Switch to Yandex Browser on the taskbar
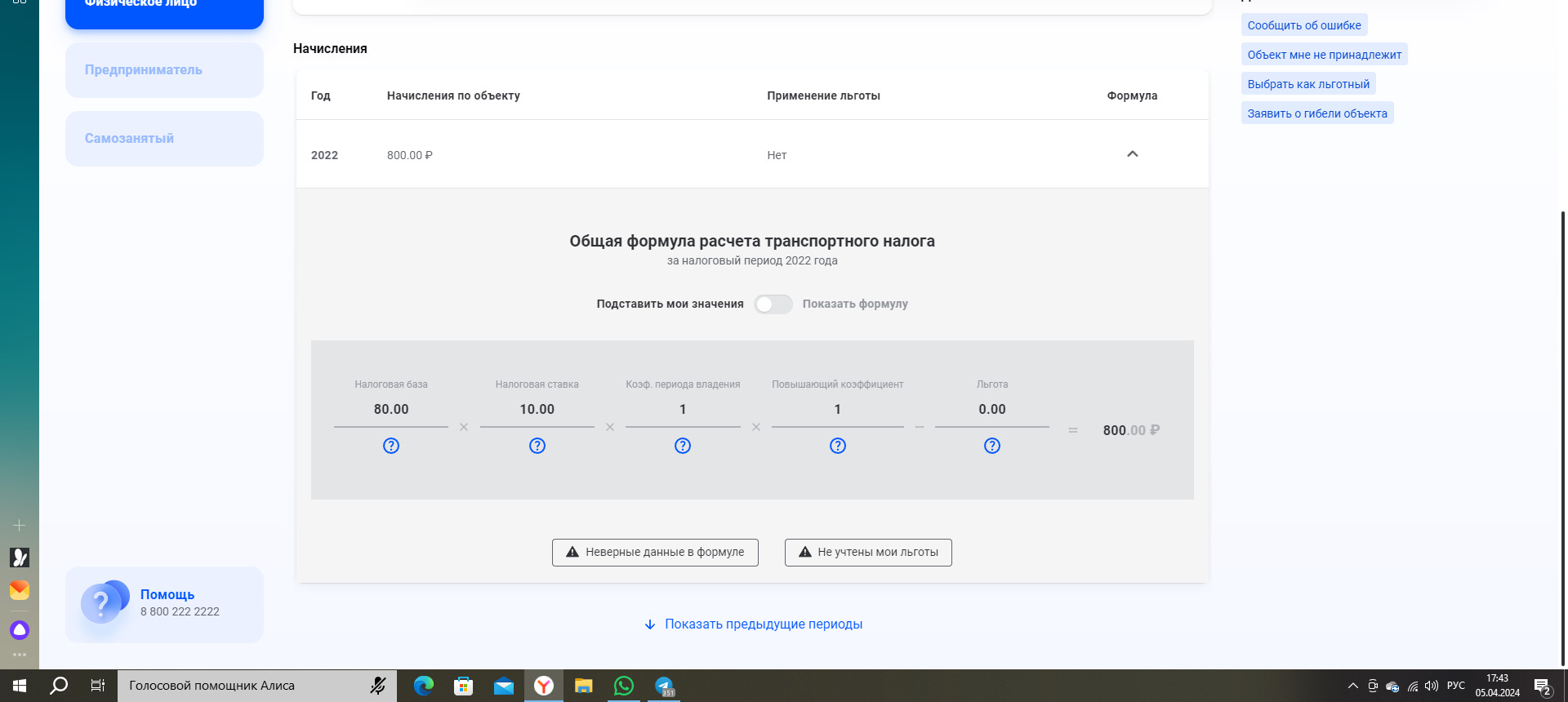Screen dimensions: 1568x702 pyautogui.click(x=543, y=686)
